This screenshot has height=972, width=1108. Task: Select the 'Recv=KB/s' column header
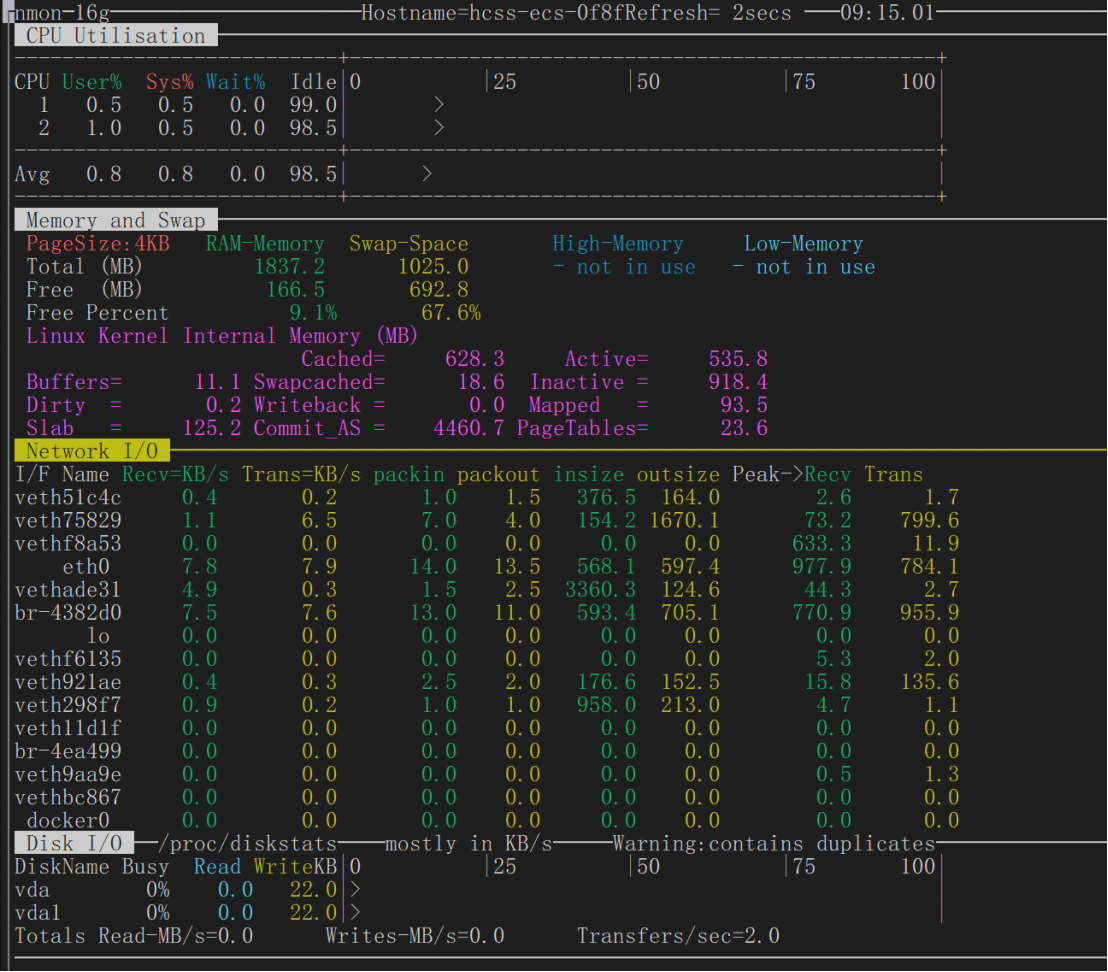(175, 474)
